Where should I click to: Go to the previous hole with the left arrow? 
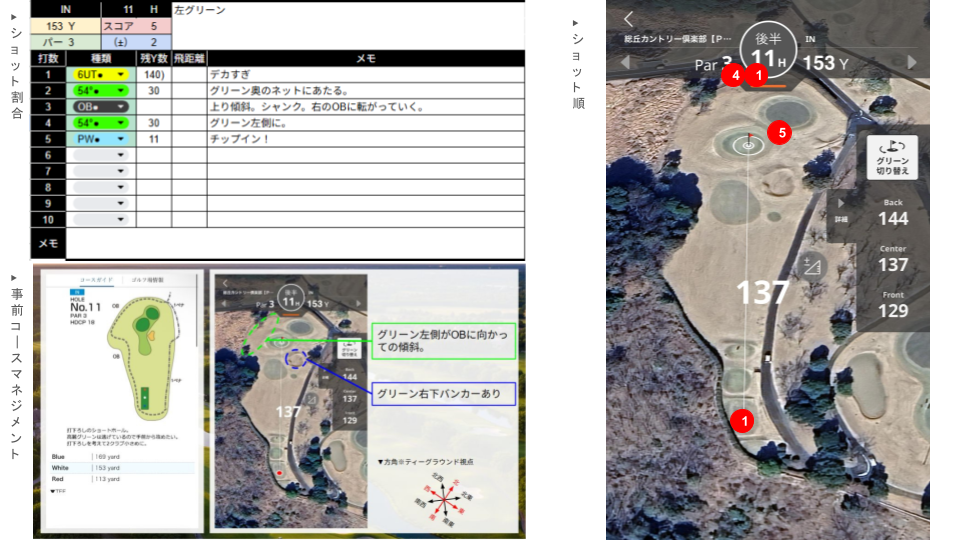coord(625,63)
